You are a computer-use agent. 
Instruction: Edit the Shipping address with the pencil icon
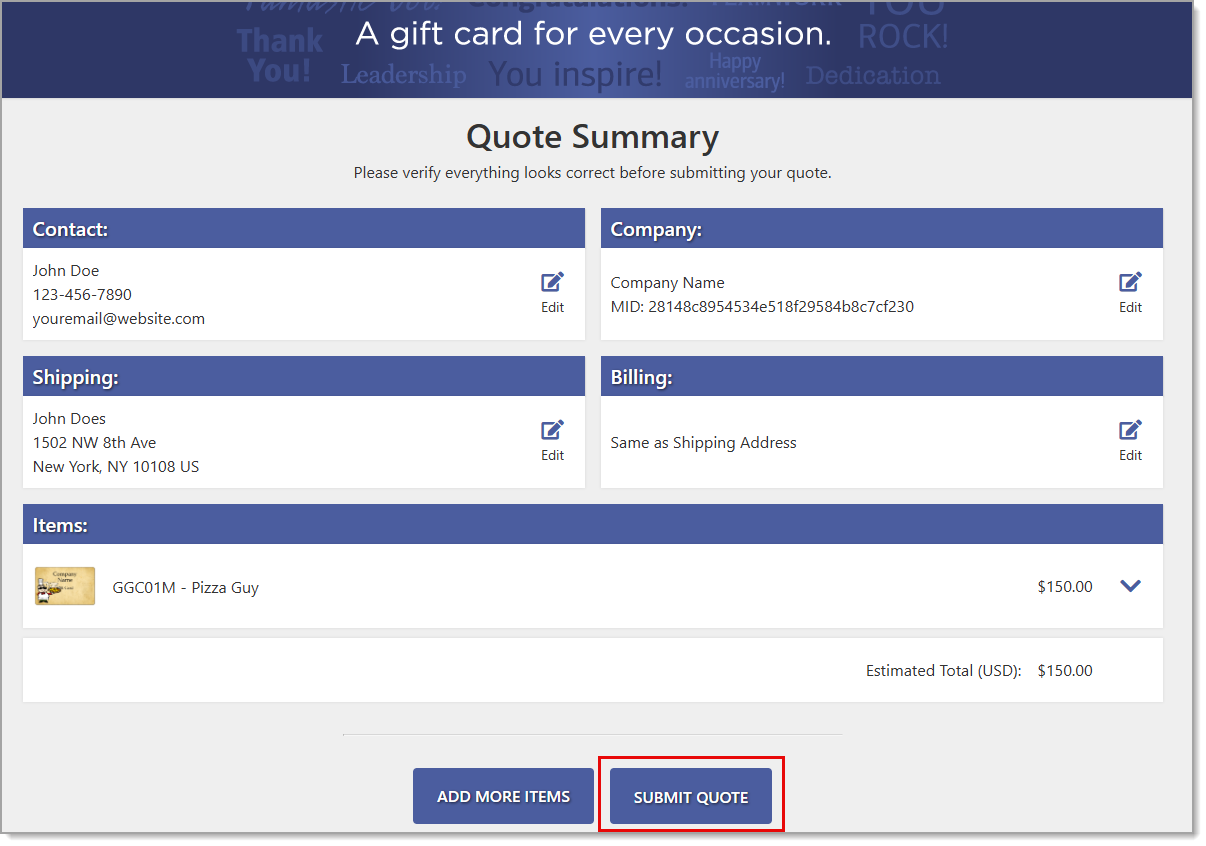552,429
